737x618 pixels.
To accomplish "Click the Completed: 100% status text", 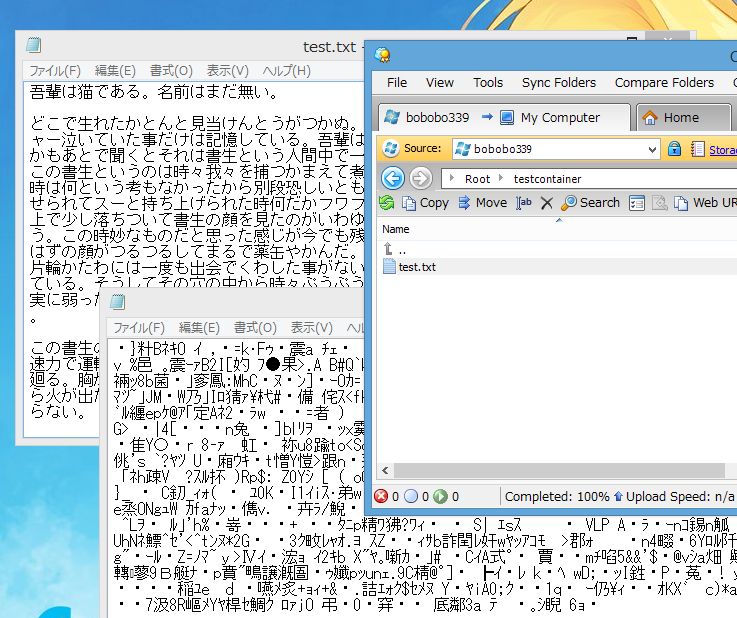I will point(557,497).
